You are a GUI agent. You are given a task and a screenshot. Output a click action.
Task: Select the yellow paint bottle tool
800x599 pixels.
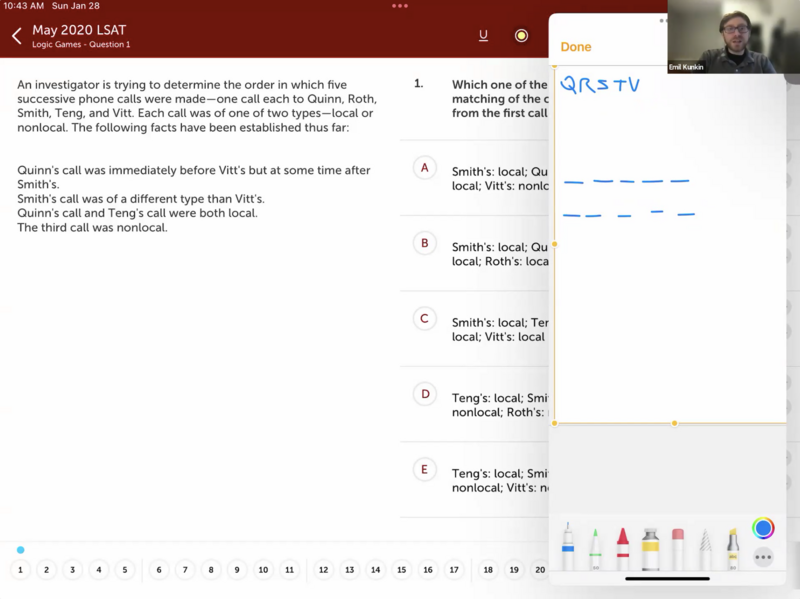pyautogui.click(x=651, y=548)
